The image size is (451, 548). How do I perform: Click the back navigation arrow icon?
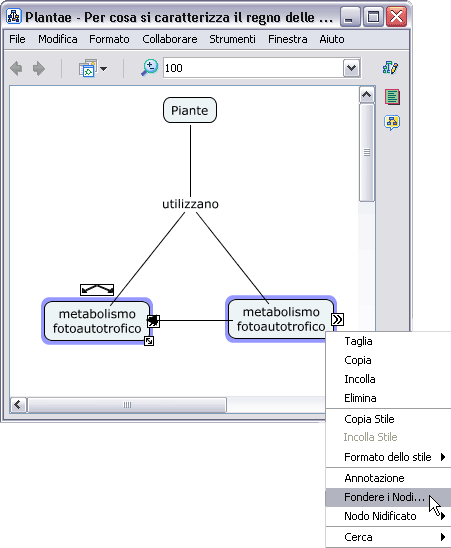(16, 68)
